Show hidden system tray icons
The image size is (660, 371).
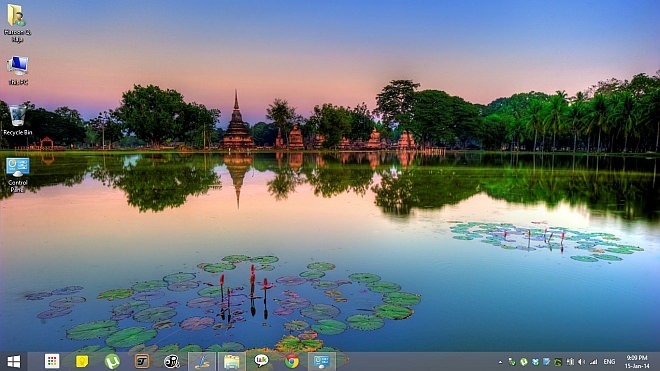click(x=500, y=362)
